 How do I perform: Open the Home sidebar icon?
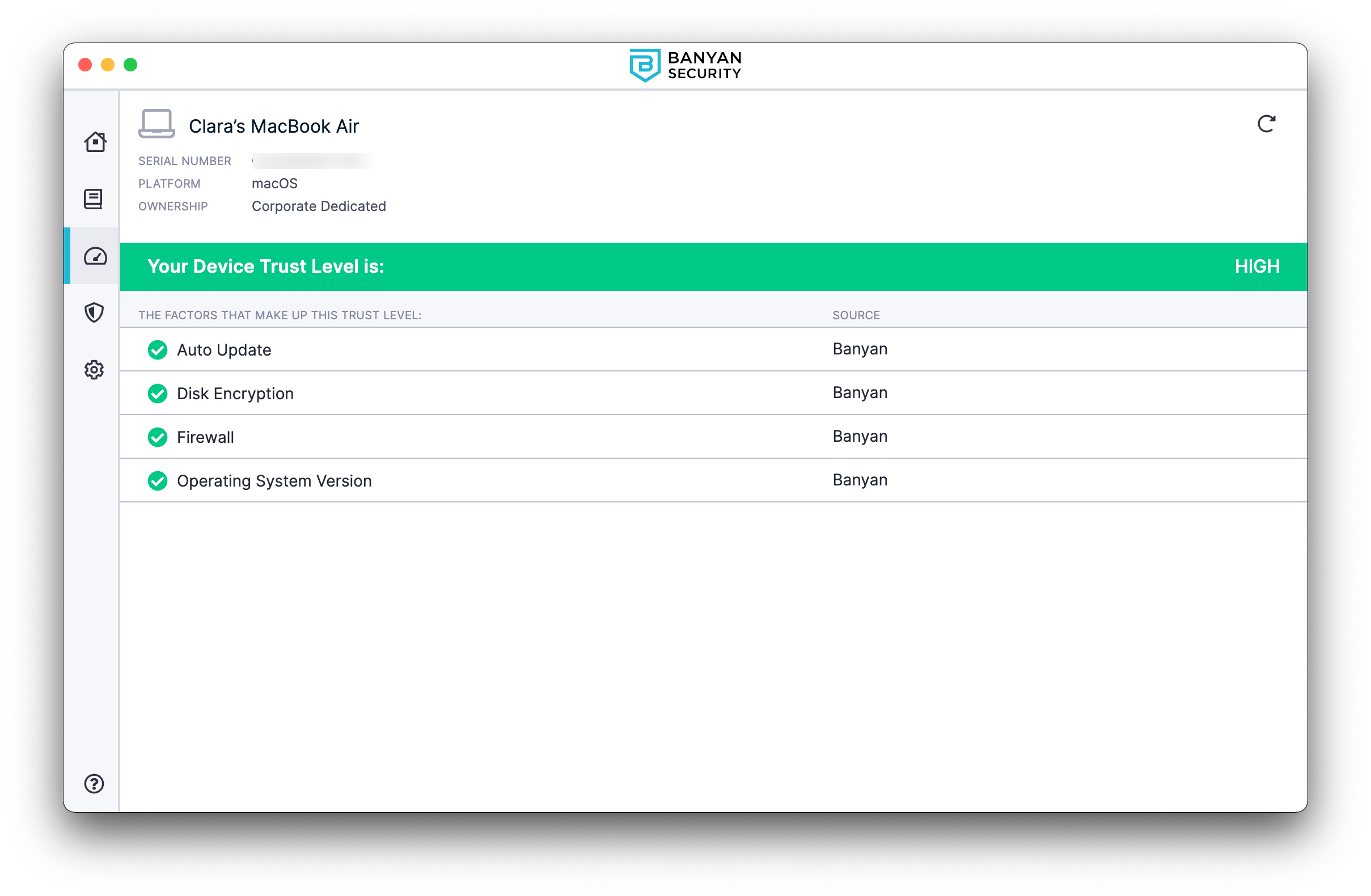(95, 142)
